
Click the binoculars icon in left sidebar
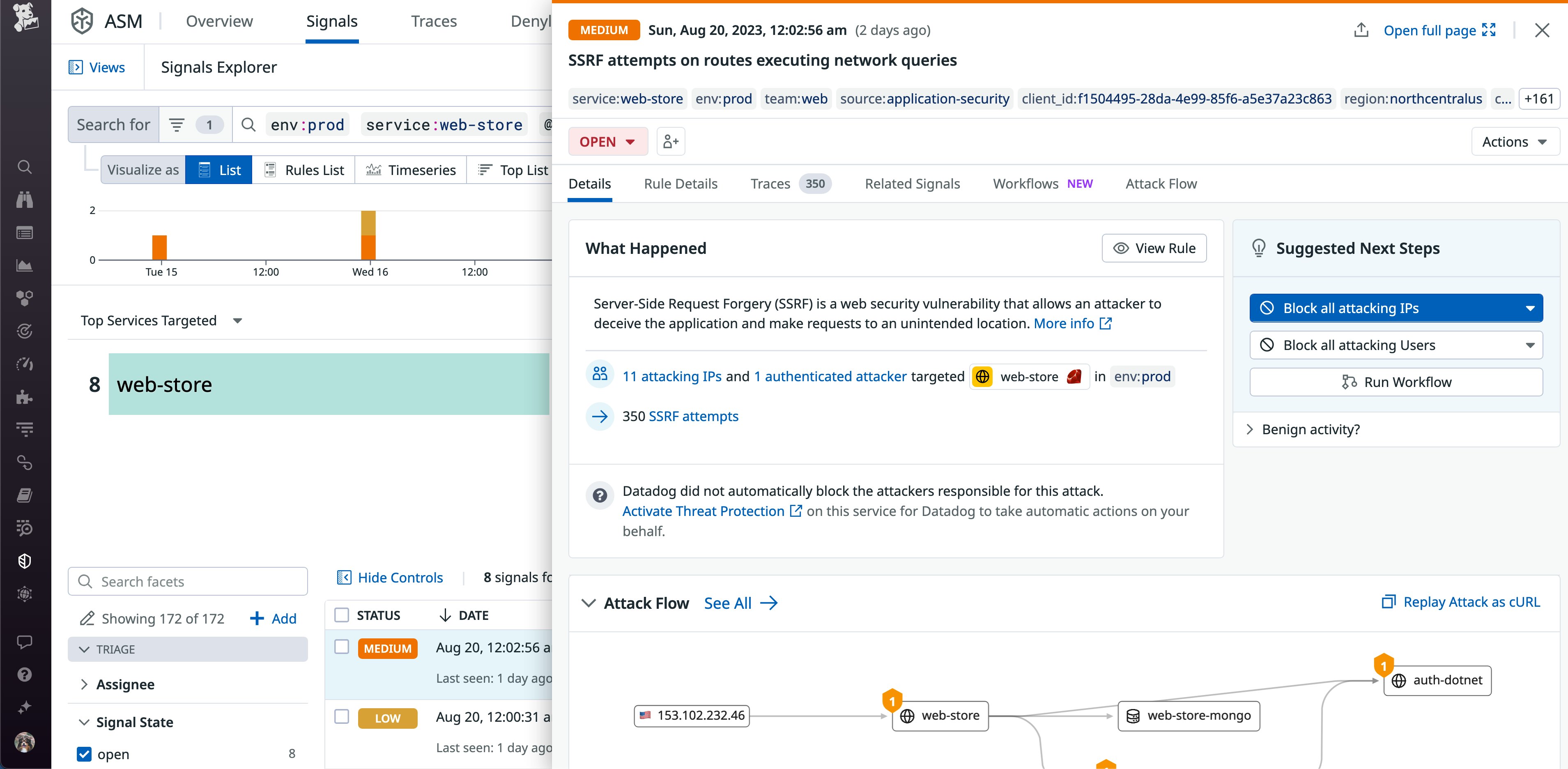coord(24,200)
